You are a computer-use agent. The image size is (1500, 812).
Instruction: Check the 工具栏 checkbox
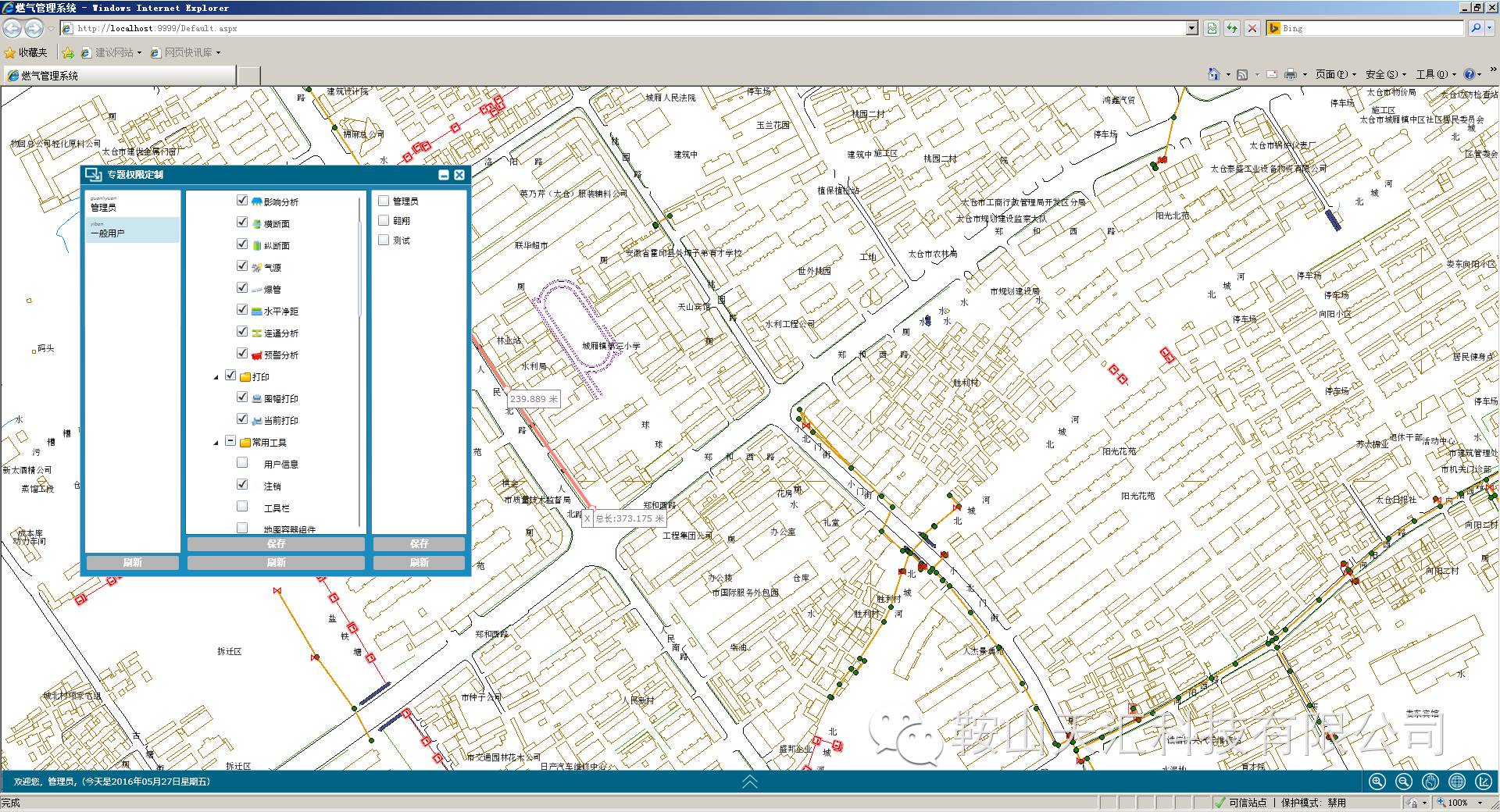(242, 507)
